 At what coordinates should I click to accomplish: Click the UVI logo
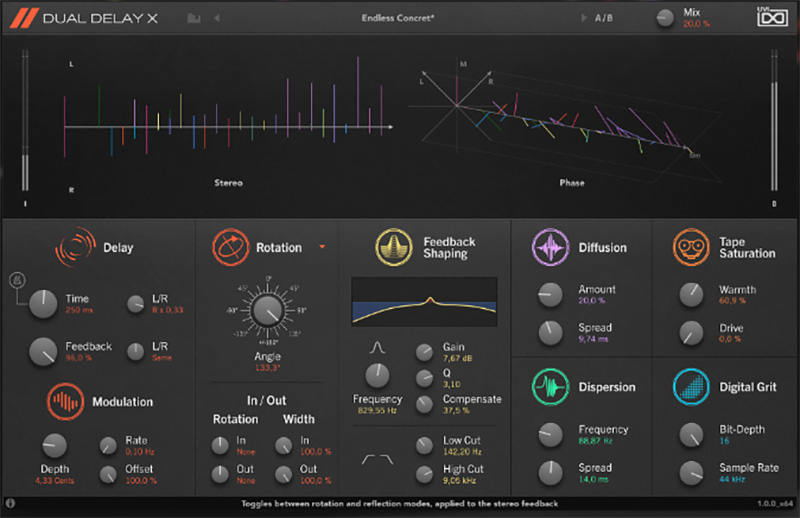coord(772,16)
